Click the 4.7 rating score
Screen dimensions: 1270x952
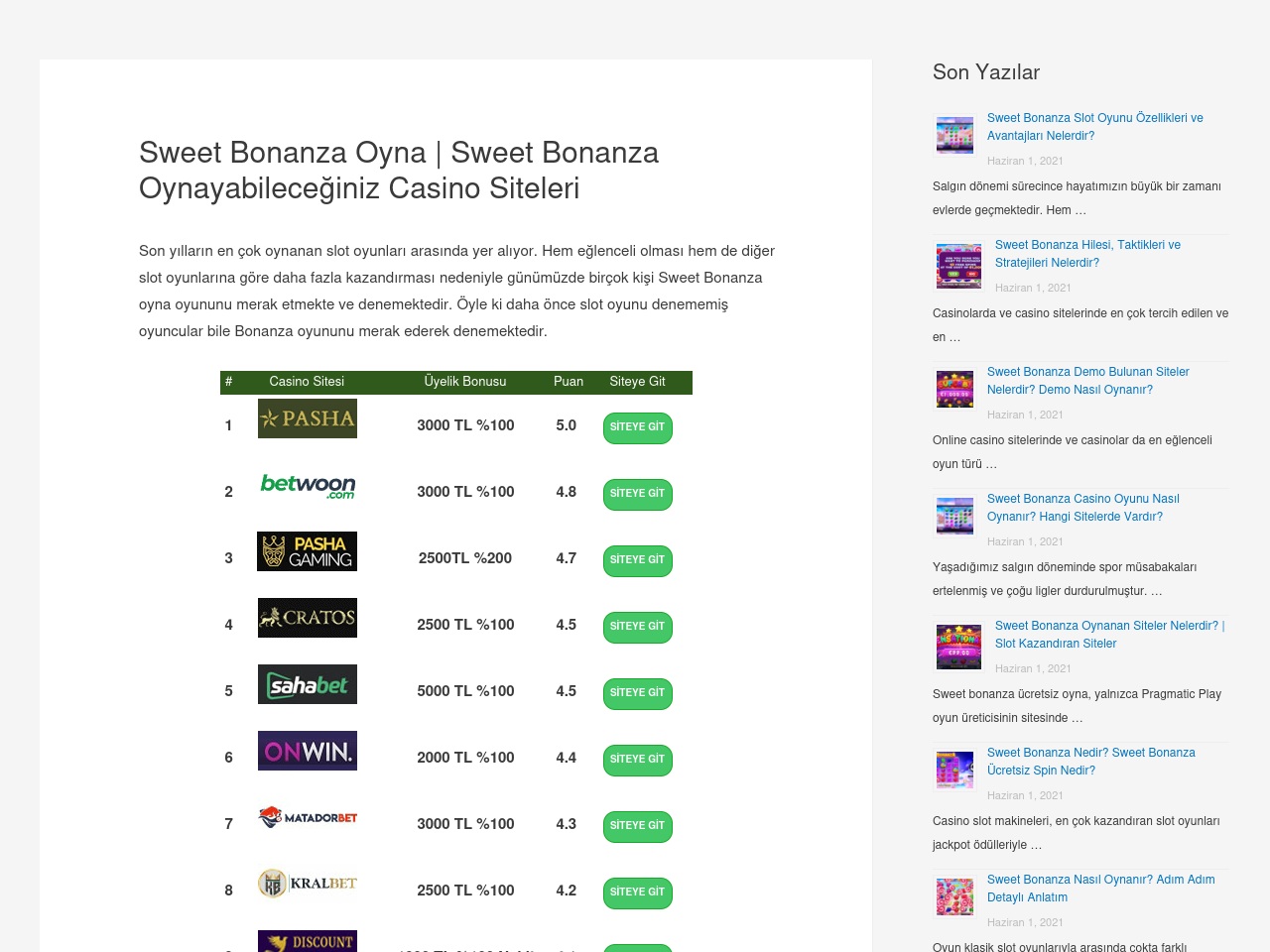[567, 558]
